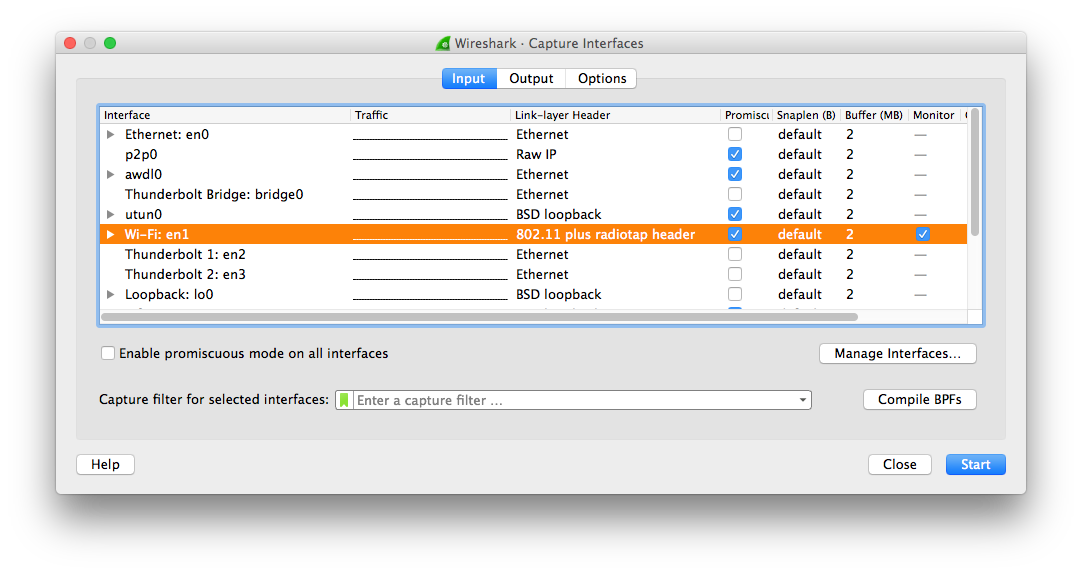Click the Start capture button
Image resolution: width=1082 pixels, height=574 pixels.
coord(976,464)
